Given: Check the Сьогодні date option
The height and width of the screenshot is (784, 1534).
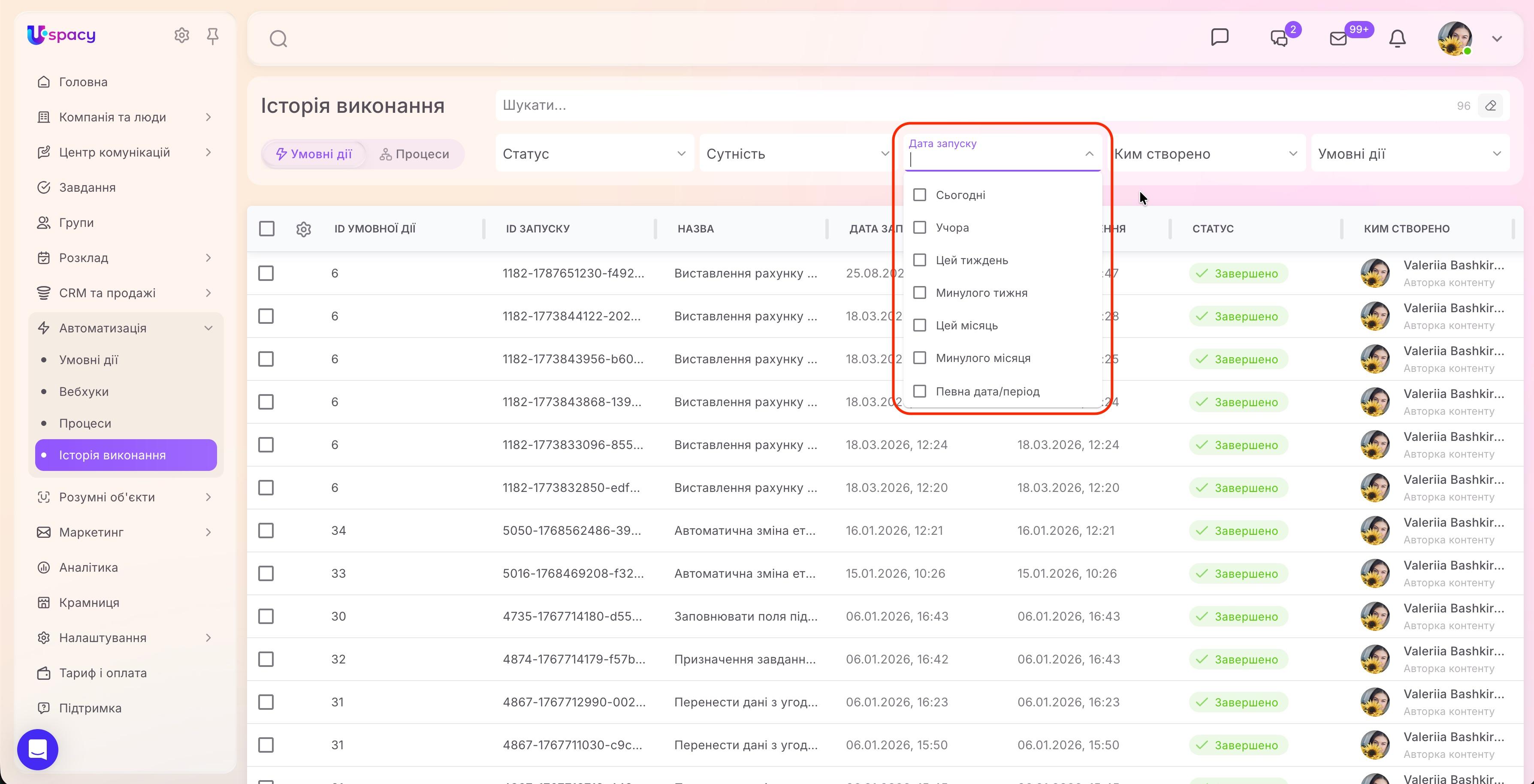Looking at the screenshot, I should [919, 195].
